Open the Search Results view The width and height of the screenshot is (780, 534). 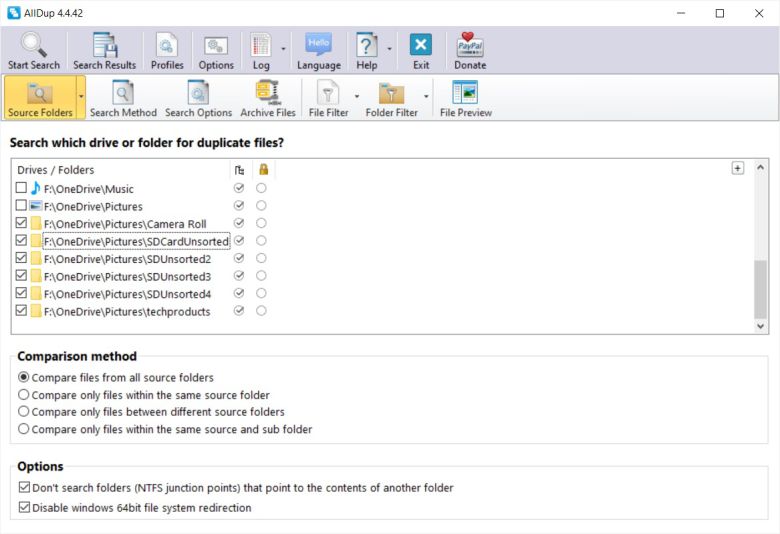coord(104,46)
